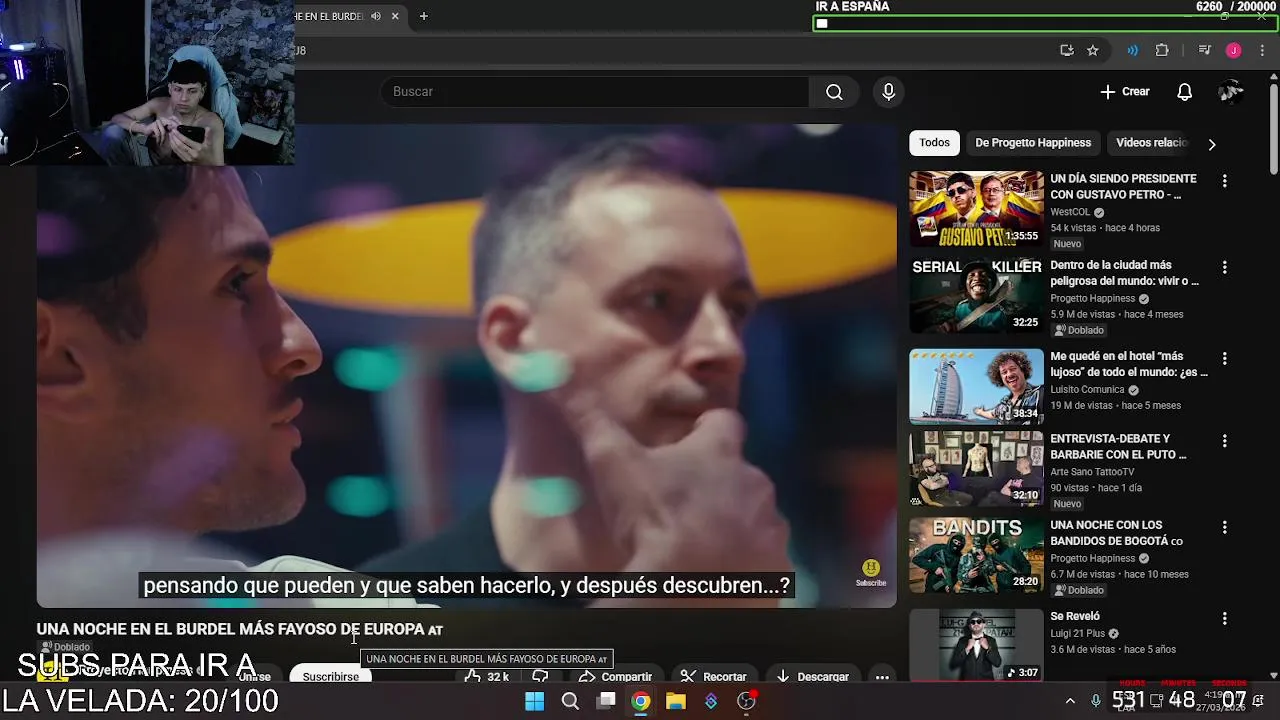Open Windows taskbar search
The width and height of the screenshot is (1280, 720).
[x=570, y=701]
